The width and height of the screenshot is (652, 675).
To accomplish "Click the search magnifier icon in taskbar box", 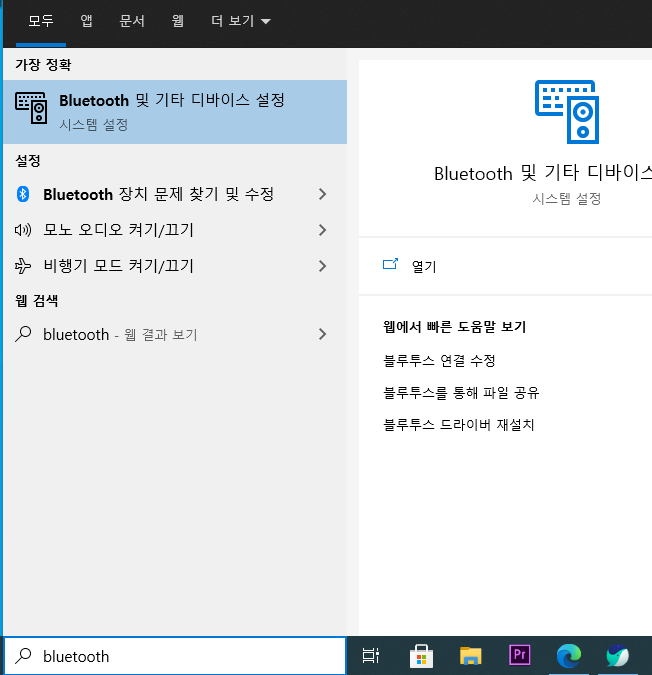I will pos(23,656).
